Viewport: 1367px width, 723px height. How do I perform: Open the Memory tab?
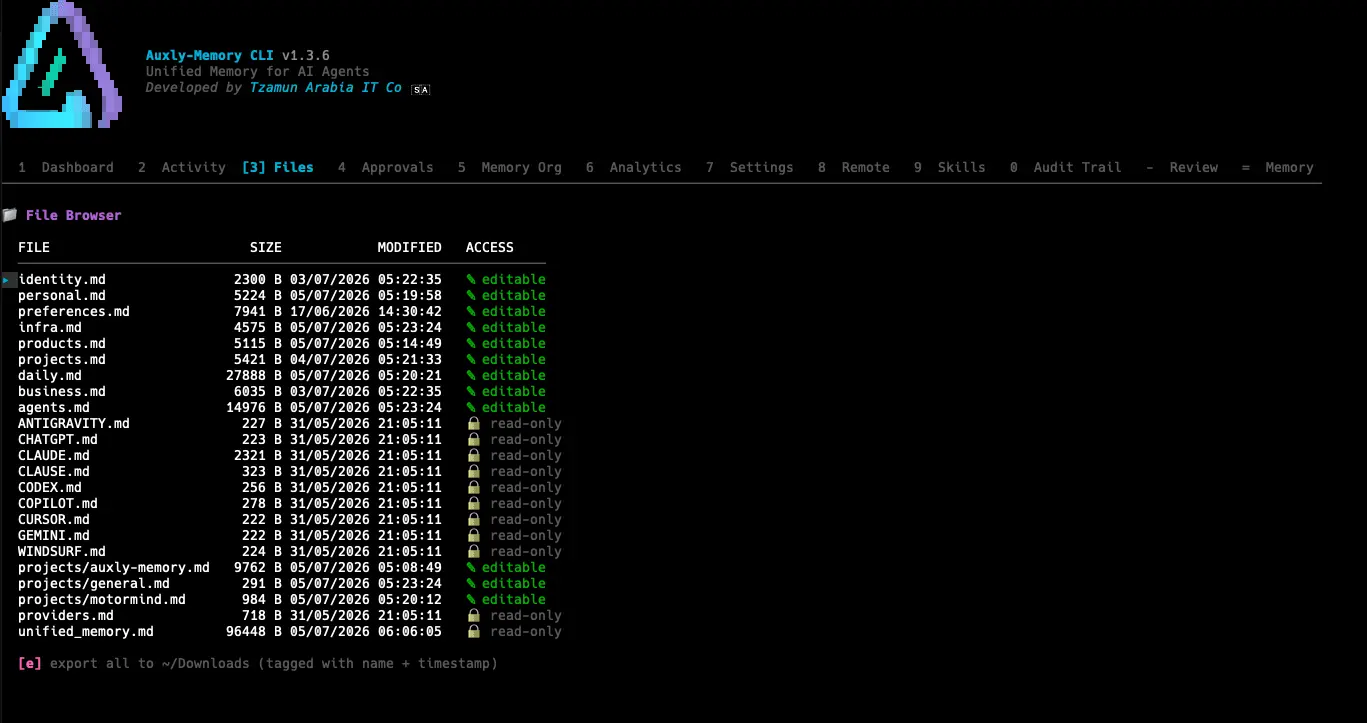coord(1278,167)
